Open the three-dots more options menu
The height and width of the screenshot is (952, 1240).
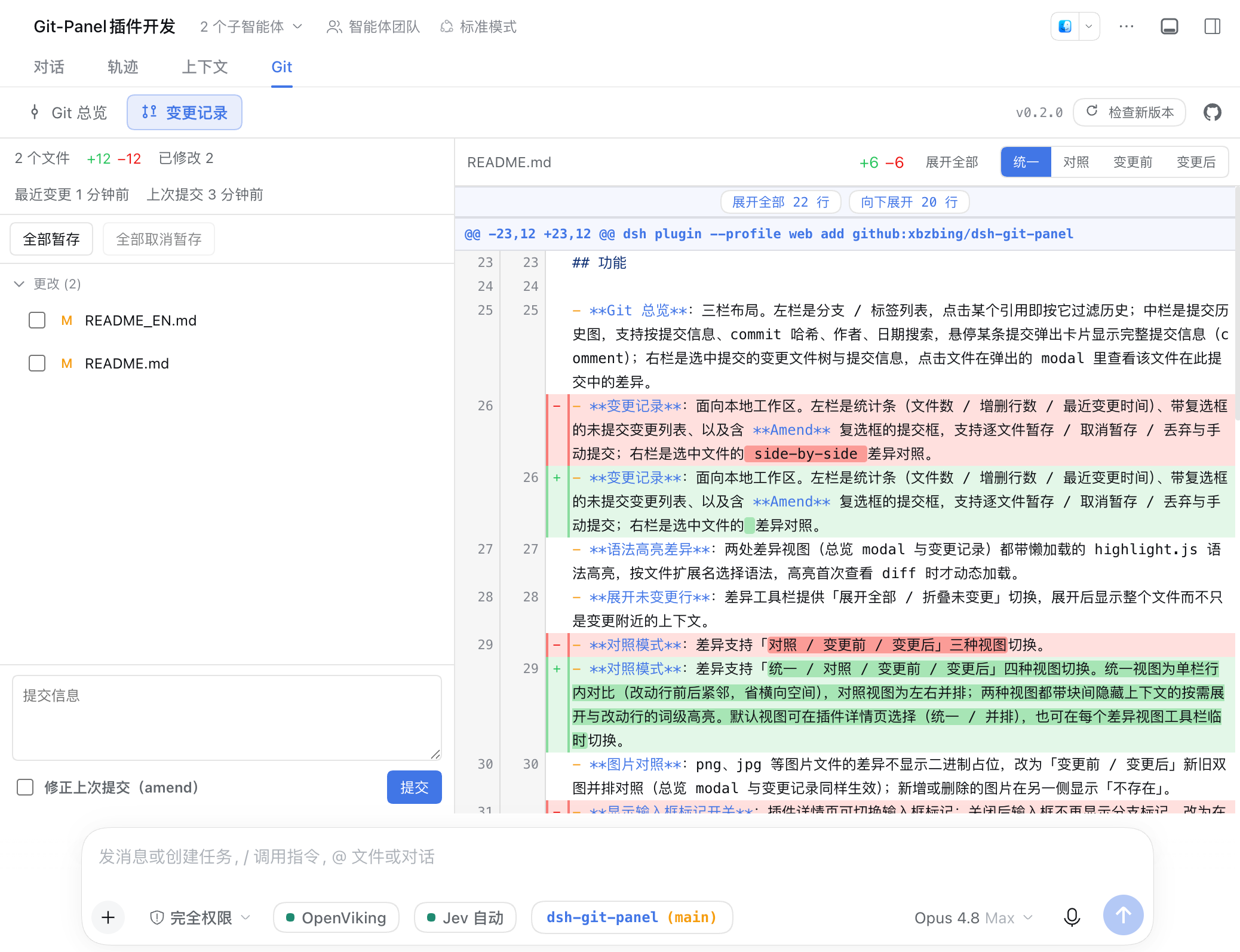pyautogui.click(x=1127, y=26)
